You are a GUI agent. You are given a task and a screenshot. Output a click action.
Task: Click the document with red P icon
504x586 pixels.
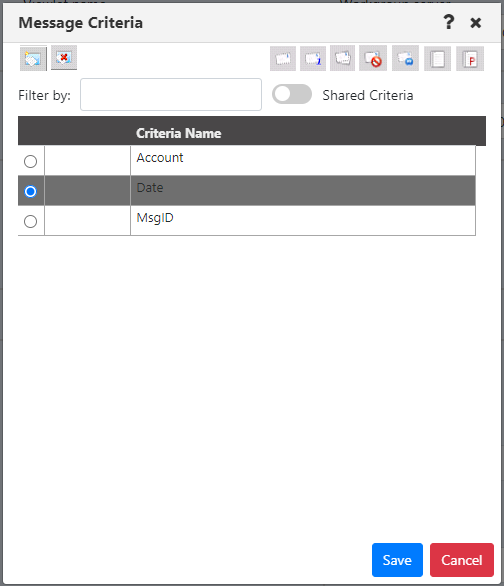point(470,59)
